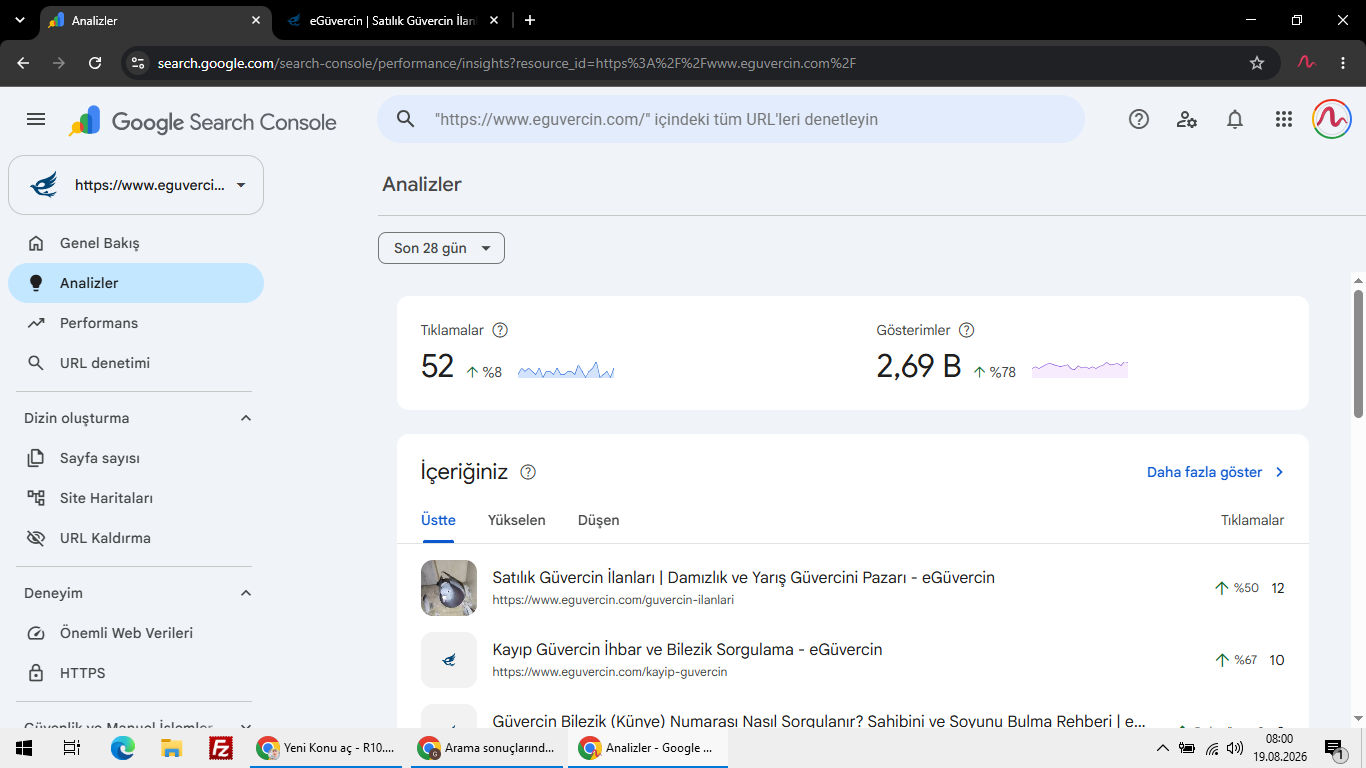
Task: Open the Chrome extension icon beside the star
Action: [1306, 63]
